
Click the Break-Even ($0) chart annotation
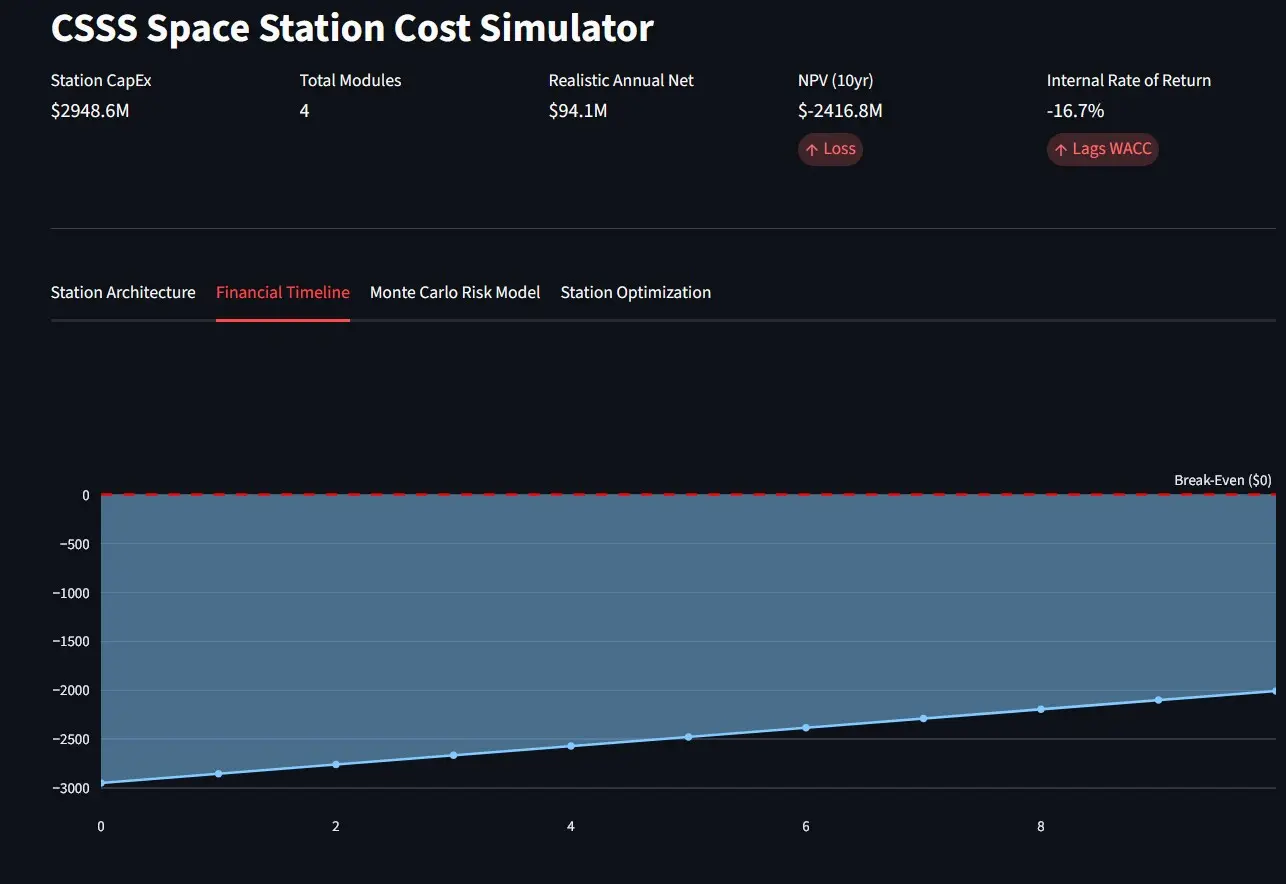[1223, 480]
